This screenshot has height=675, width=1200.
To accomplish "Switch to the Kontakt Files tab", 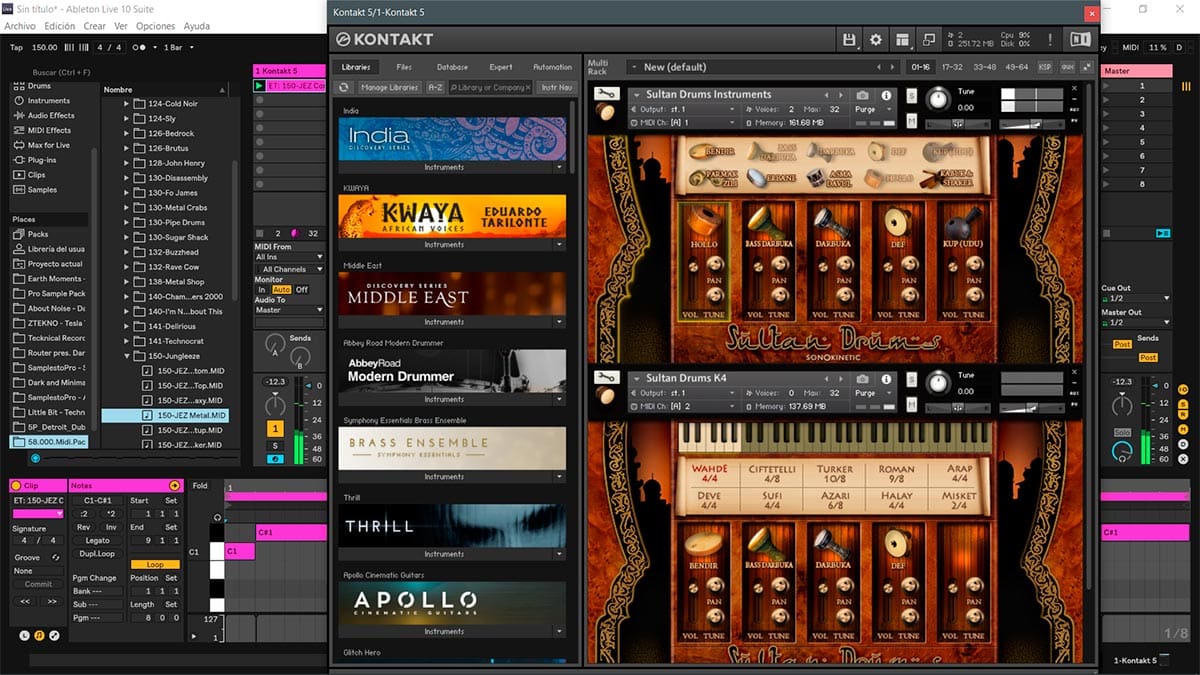I will 404,67.
